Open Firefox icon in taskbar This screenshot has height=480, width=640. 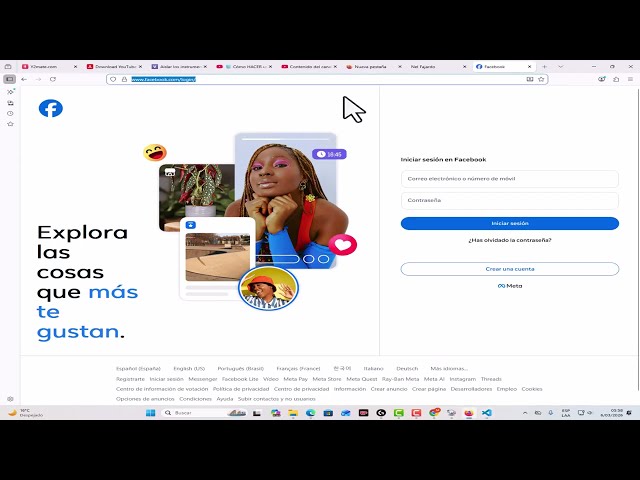pos(469,413)
